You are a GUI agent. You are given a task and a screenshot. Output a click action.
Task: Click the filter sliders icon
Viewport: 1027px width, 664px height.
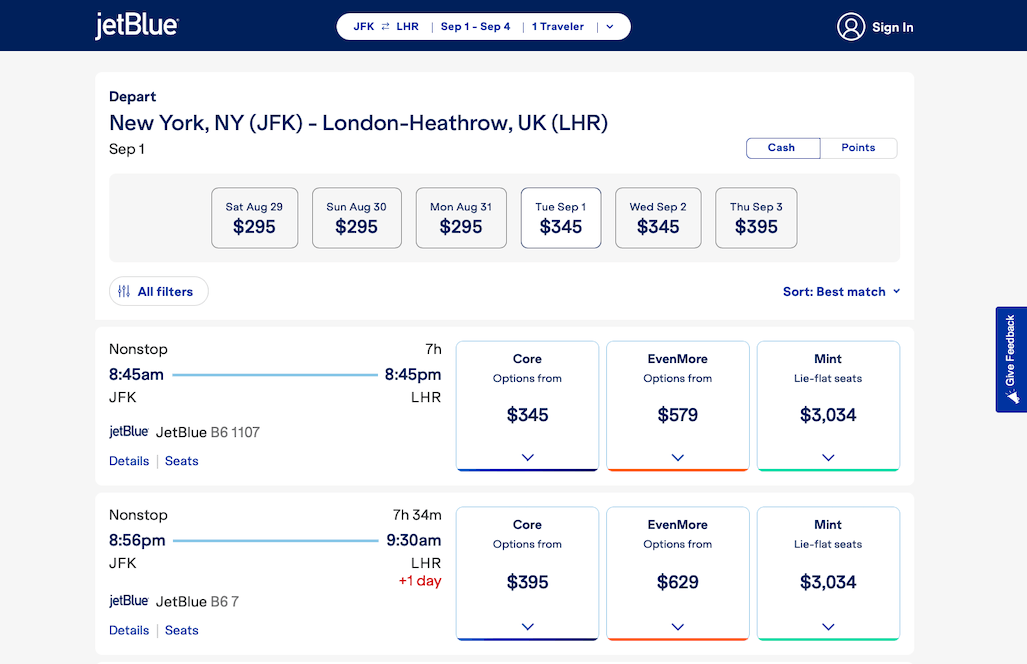point(124,292)
